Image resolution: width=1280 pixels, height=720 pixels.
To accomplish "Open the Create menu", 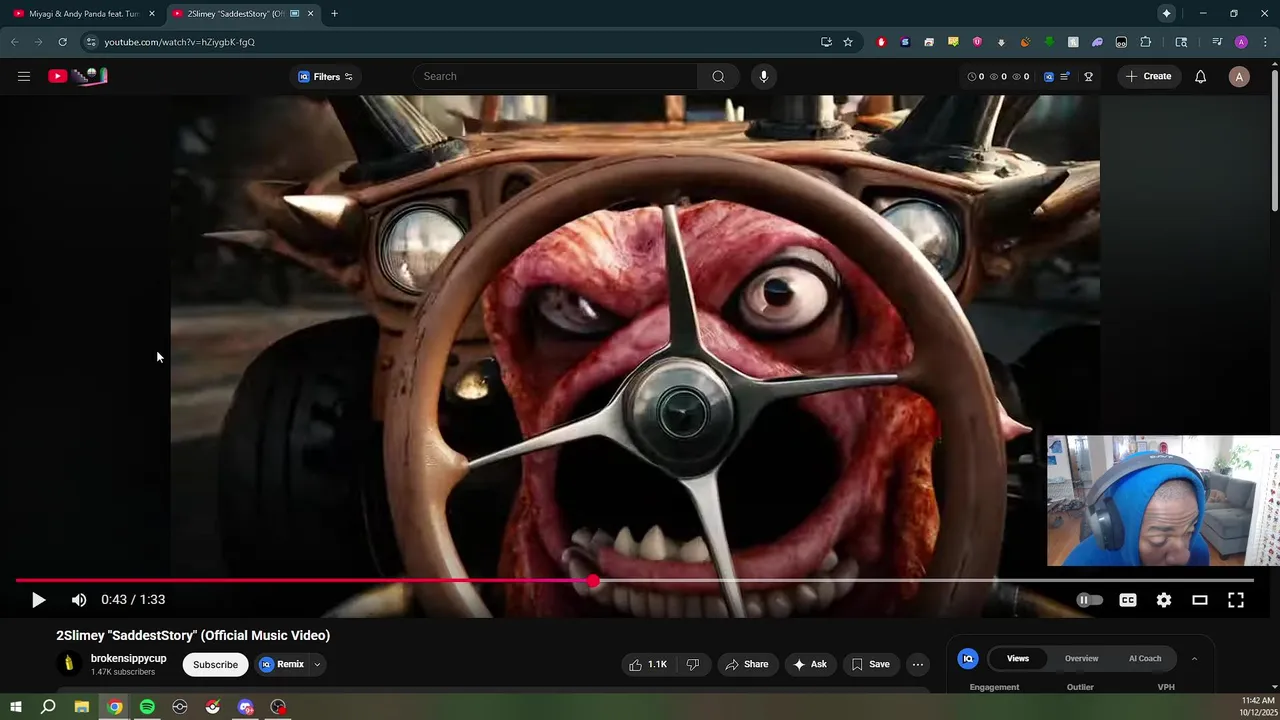I will click(x=1148, y=76).
